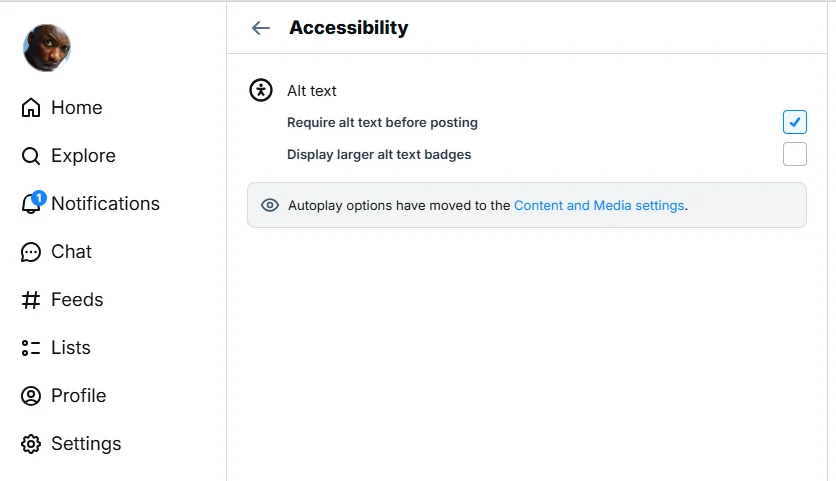Open the Profile person icon
The image size is (836, 481).
(31, 396)
